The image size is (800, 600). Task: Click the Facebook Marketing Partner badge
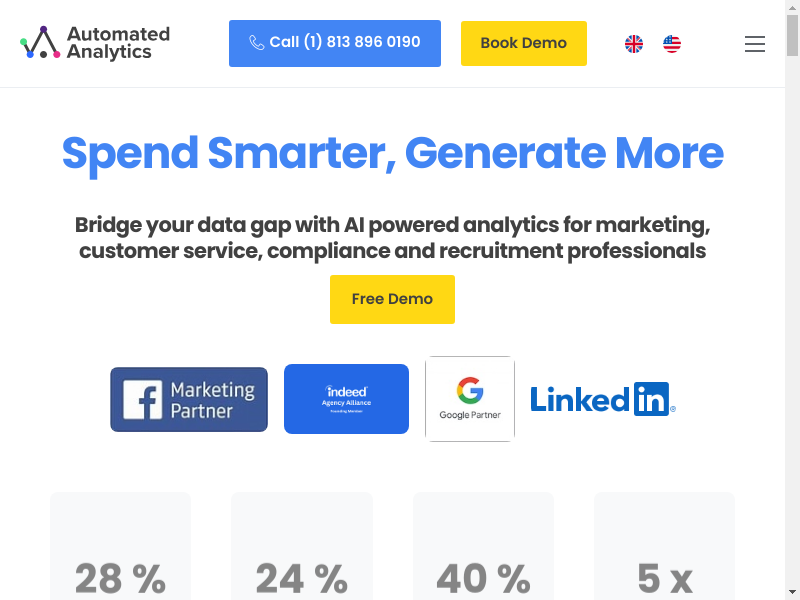pos(189,399)
